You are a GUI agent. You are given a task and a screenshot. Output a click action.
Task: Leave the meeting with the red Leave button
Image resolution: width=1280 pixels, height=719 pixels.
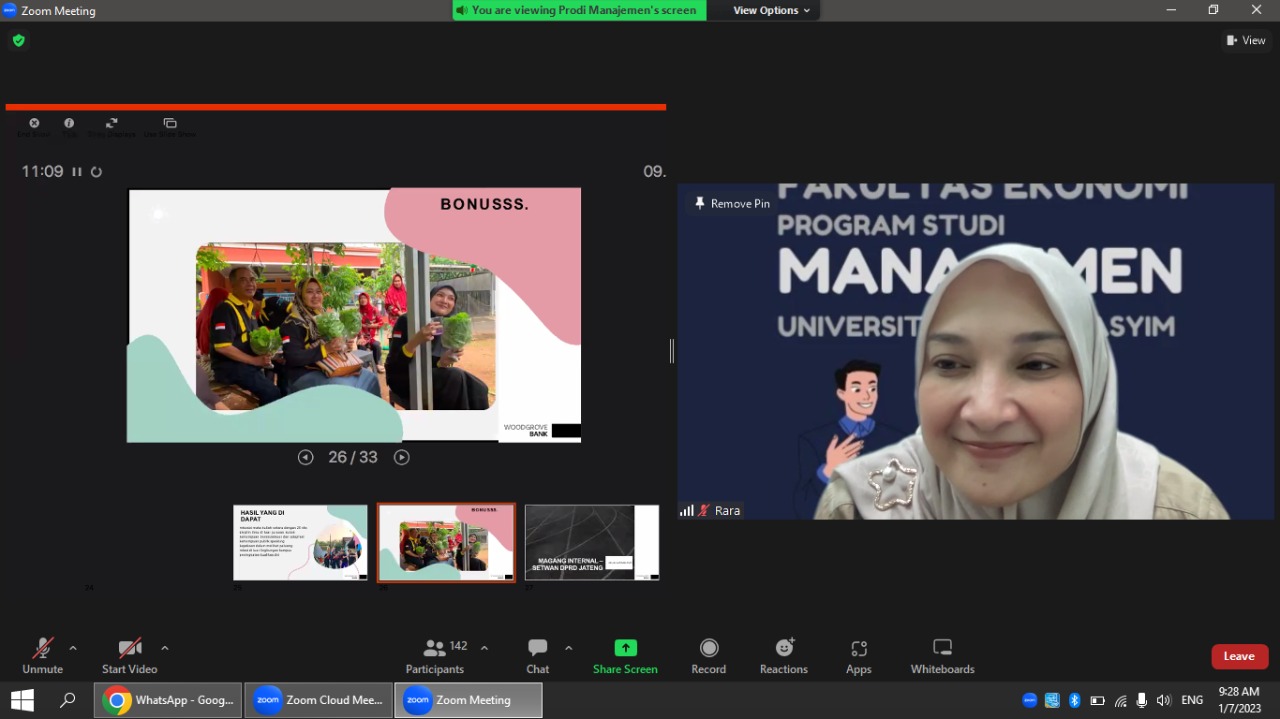[x=1239, y=656]
